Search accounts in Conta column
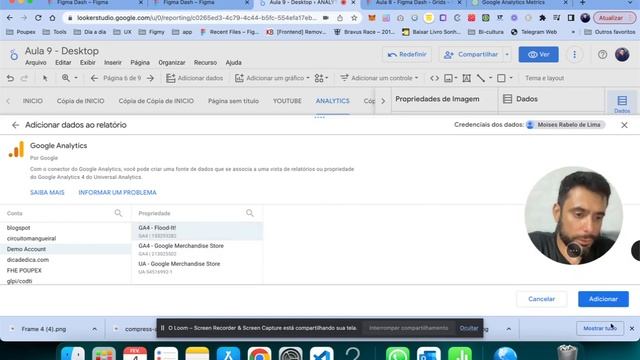 pyautogui.click(x=118, y=213)
